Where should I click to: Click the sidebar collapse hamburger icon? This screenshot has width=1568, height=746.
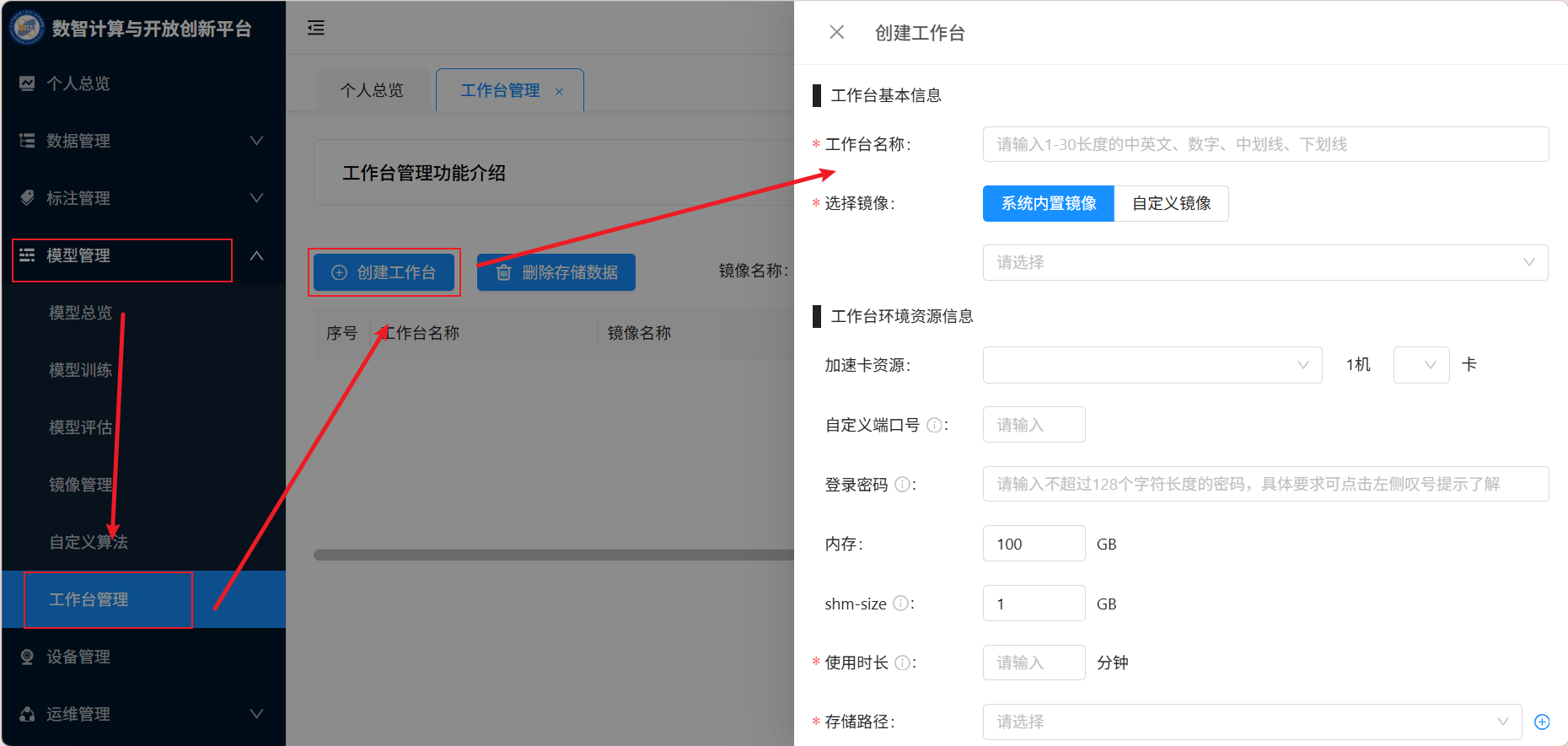tap(316, 28)
